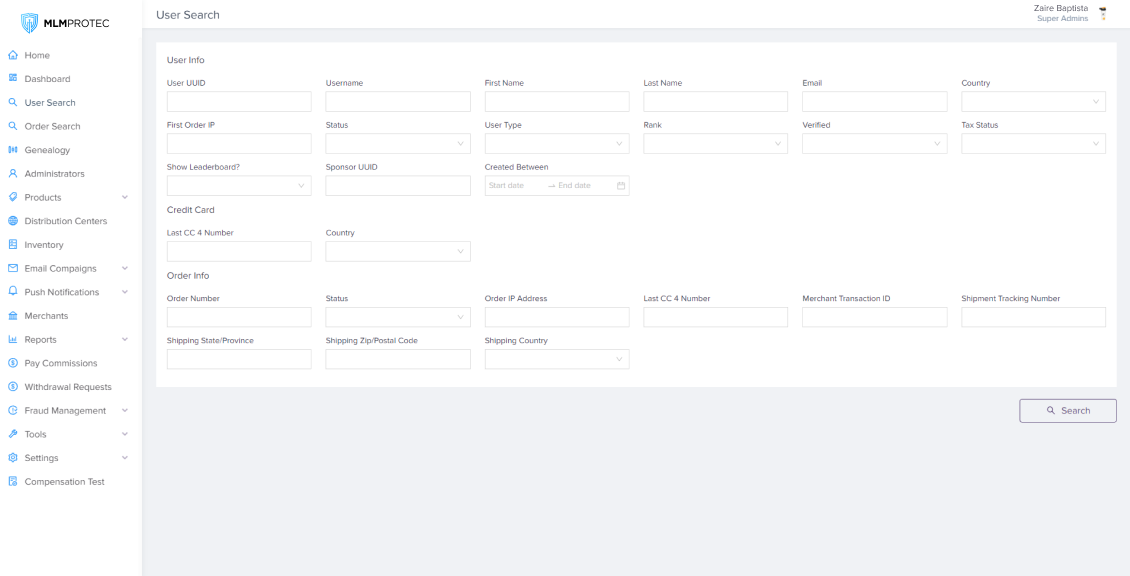Click the Pay Commissions dollar icon

pyautogui.click(x=13, y=363)
